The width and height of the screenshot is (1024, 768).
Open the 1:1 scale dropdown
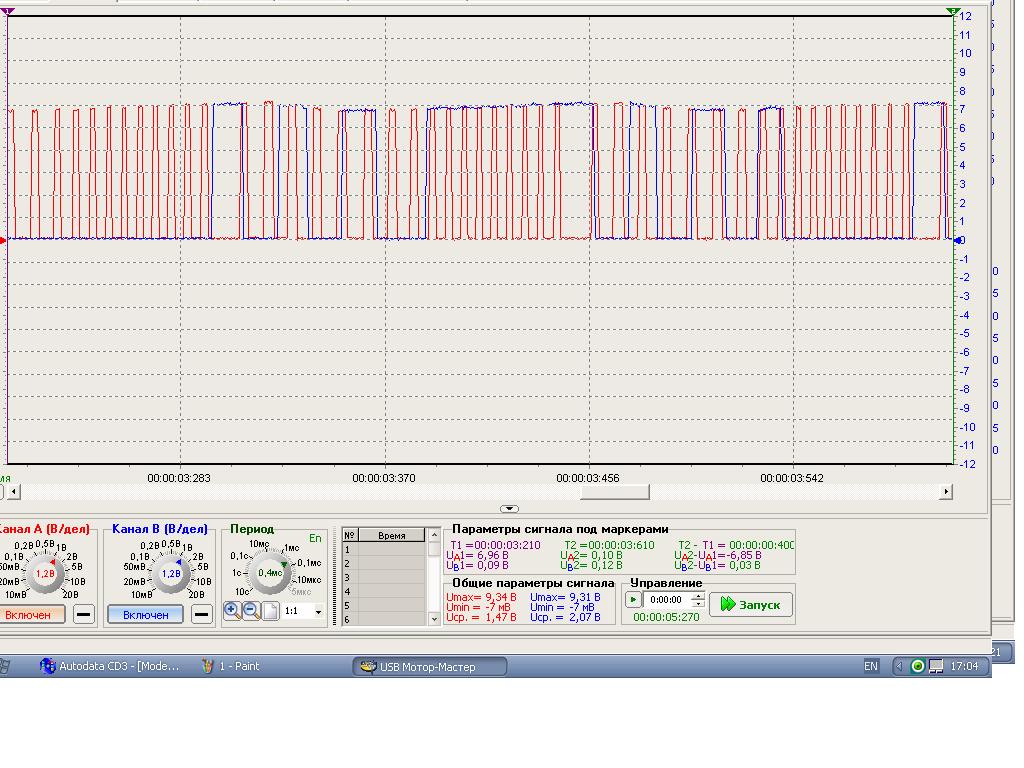[x=319, y=611]
